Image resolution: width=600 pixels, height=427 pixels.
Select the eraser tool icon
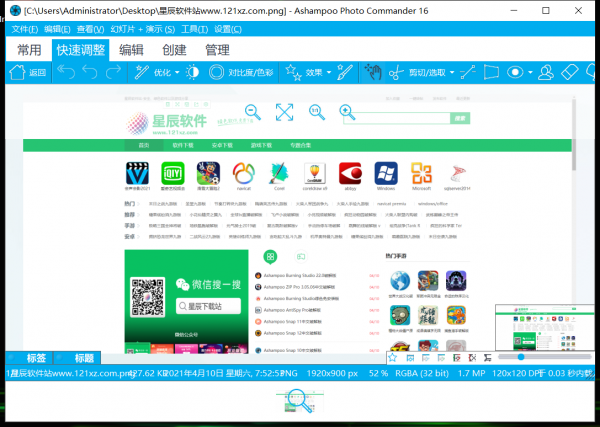(569, 72)
